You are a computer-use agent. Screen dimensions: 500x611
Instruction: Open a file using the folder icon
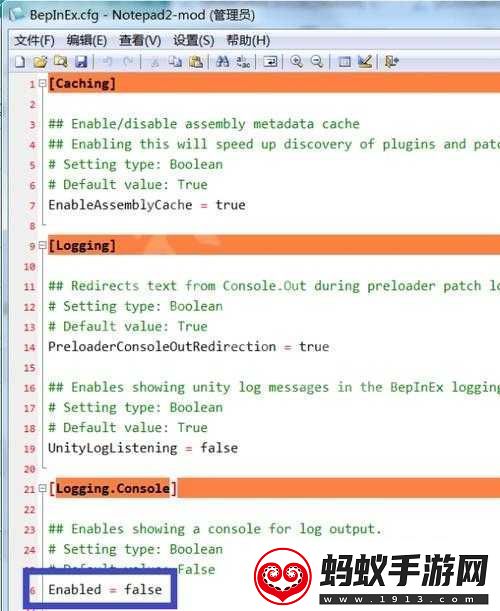(x=40, y=62)
